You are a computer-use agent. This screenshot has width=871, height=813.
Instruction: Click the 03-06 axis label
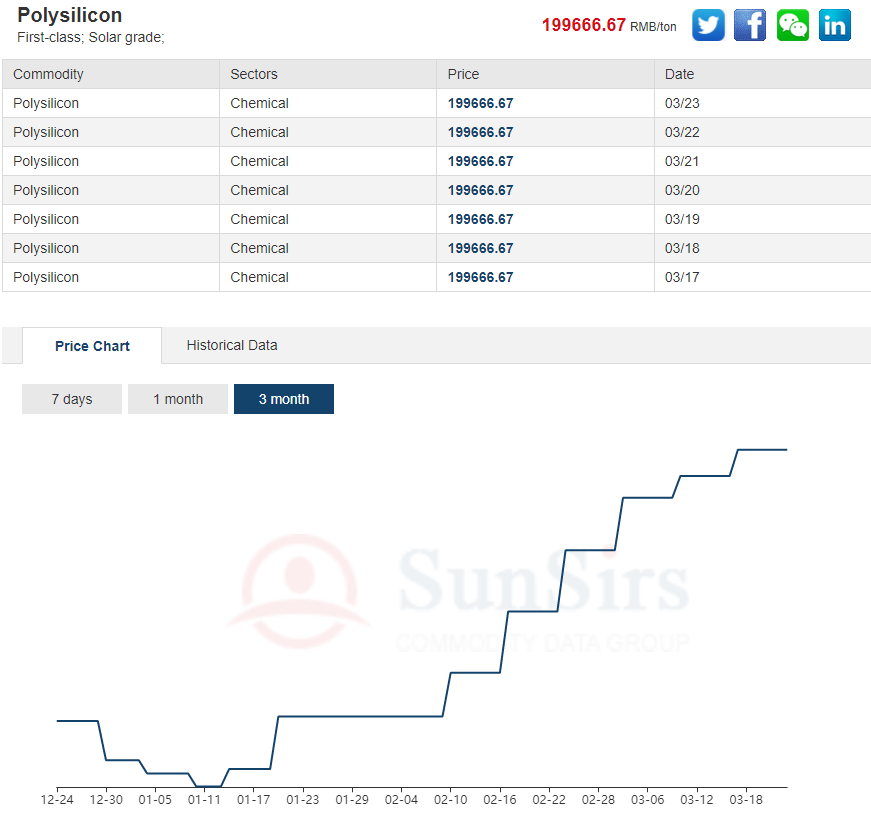[648, 799]
